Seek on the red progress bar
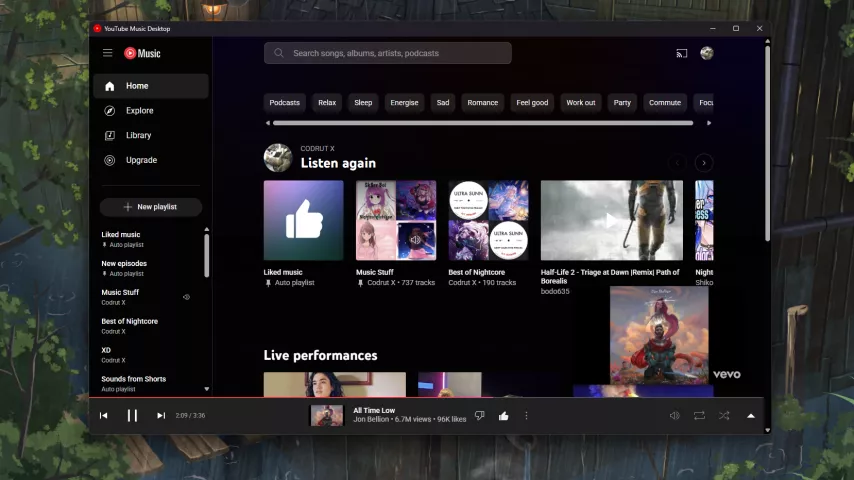 click(x=426, y=397)
